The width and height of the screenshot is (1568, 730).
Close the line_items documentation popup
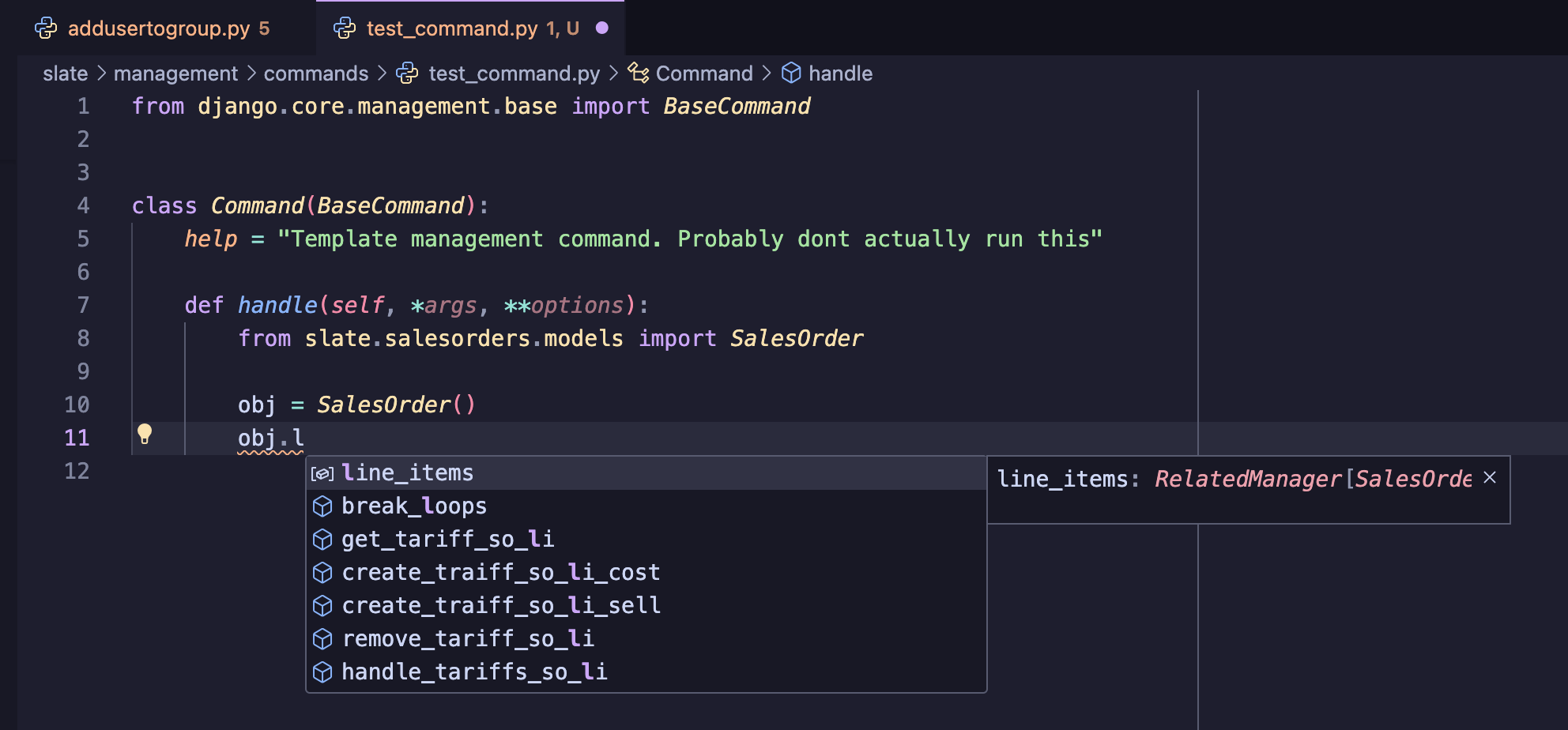[x=1491, y=477]
